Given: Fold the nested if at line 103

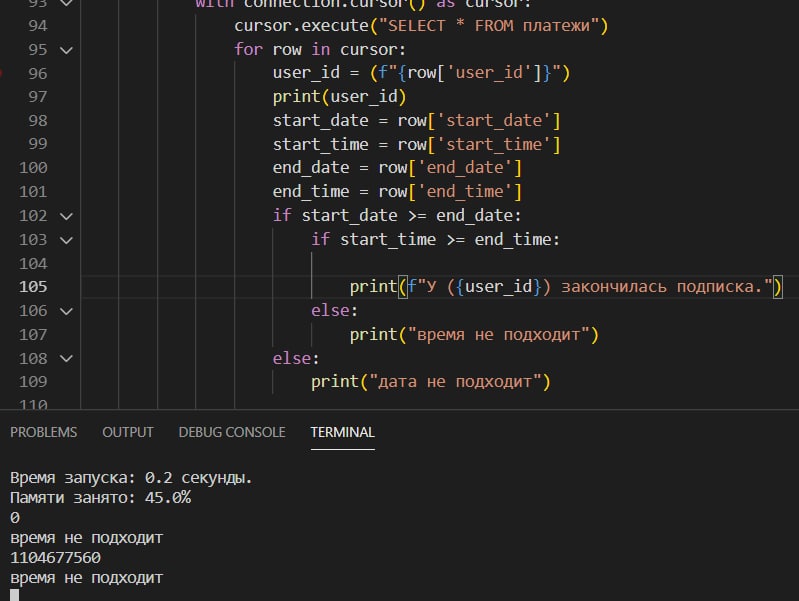Looking at the screenshot, I should pyautogui.click(x=66, y=240).
